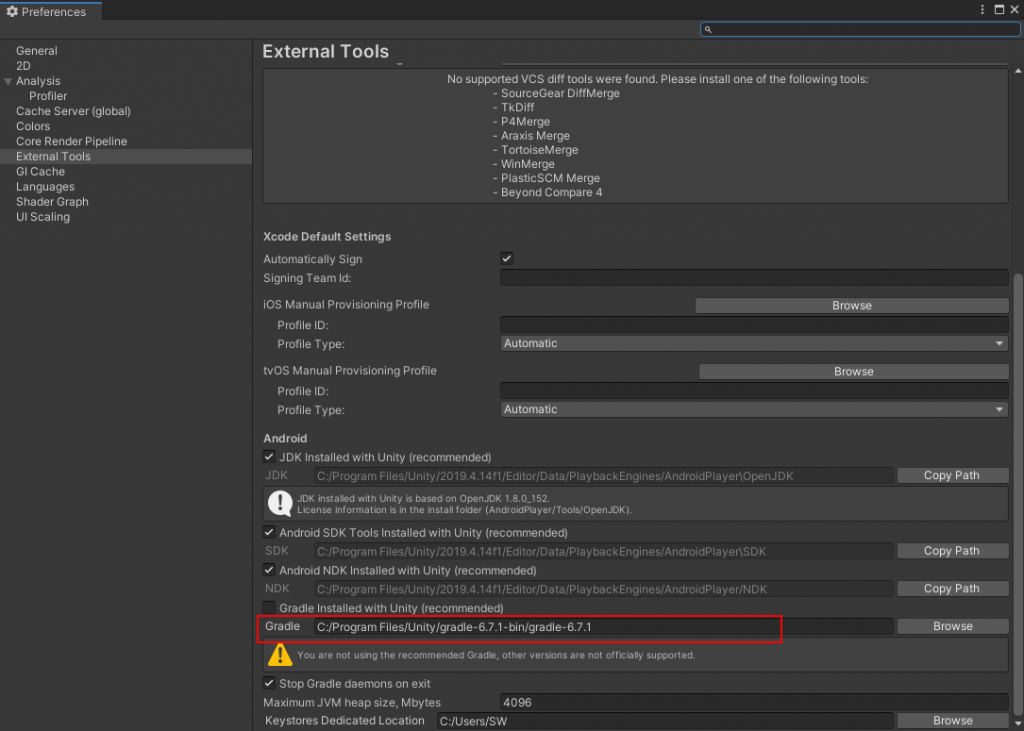
Task: Click the Maximum JVM heap size field
Action: (x=754, y=702)
